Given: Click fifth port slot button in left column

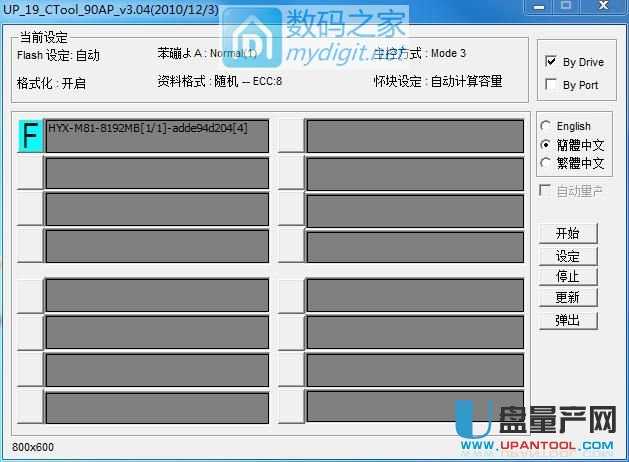Looking at the screenshot, I should pos(30,297).
